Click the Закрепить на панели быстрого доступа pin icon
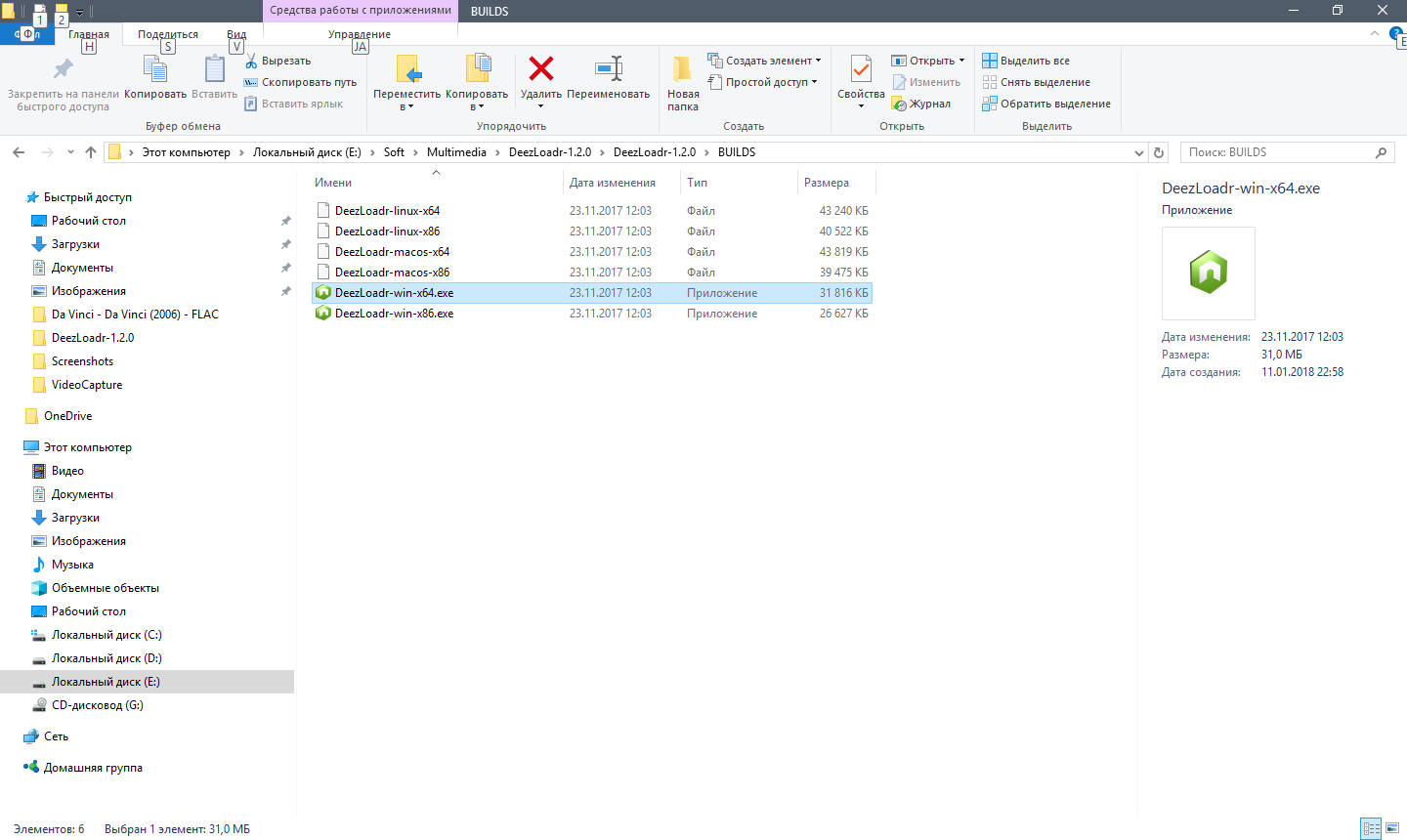The image size is (1407, 840). [64, 68]
